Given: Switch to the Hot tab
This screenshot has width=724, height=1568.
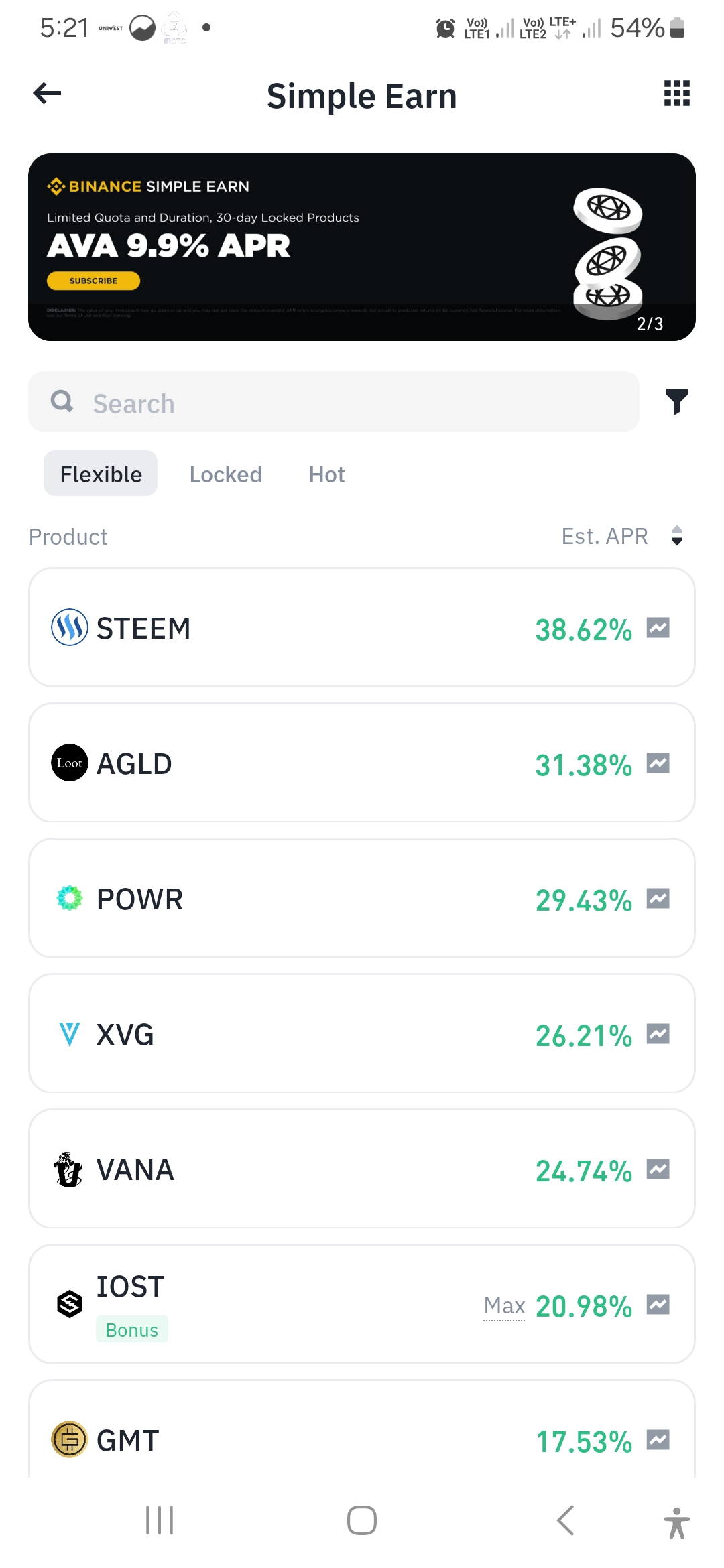Looking at the screenshot, I should point(326,474).
